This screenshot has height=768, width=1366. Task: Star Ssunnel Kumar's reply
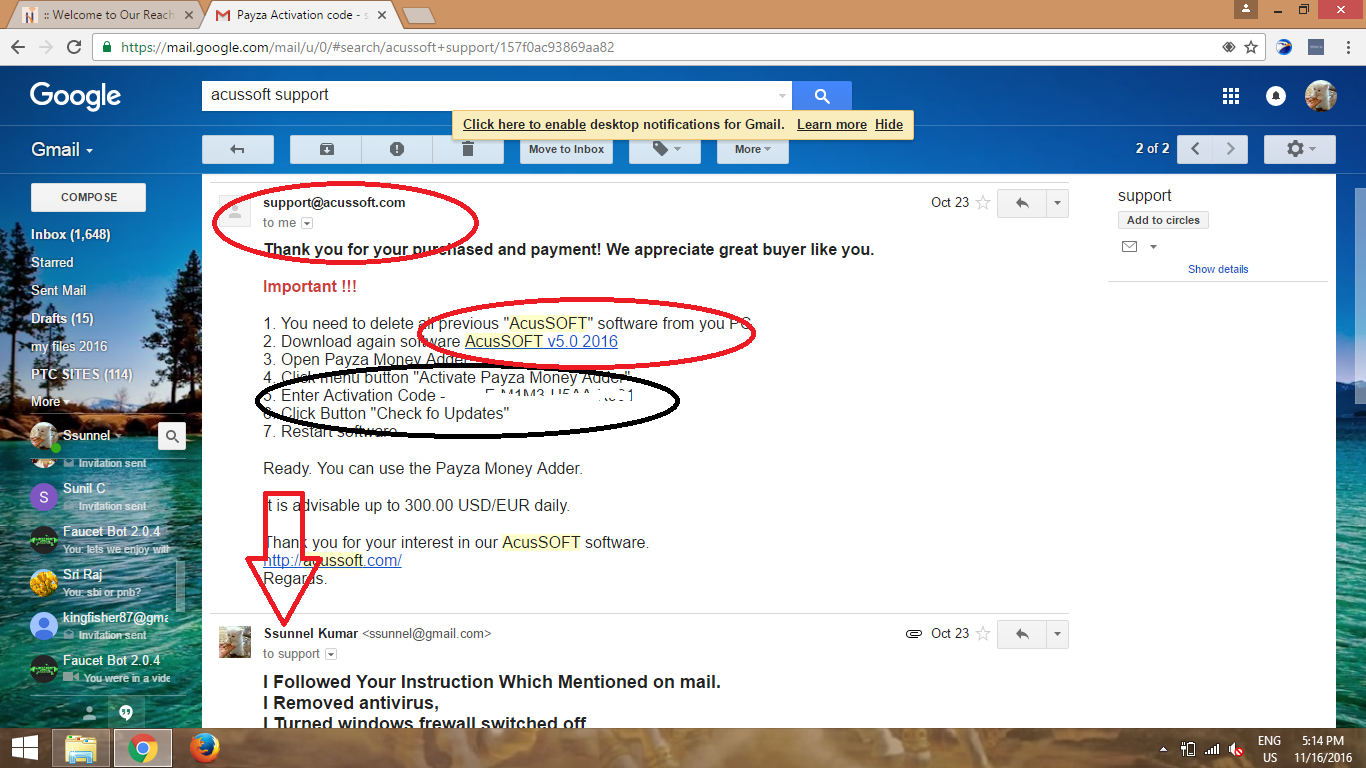tap(983, 633)
